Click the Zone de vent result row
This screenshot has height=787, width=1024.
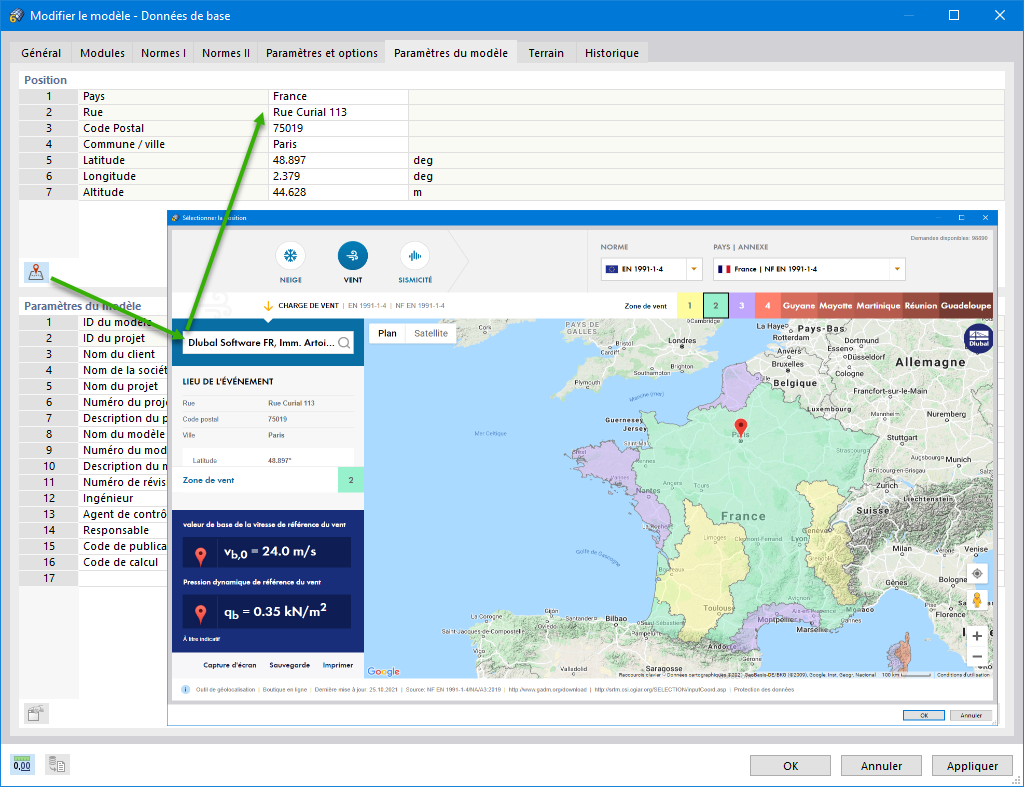click(268, 480)
